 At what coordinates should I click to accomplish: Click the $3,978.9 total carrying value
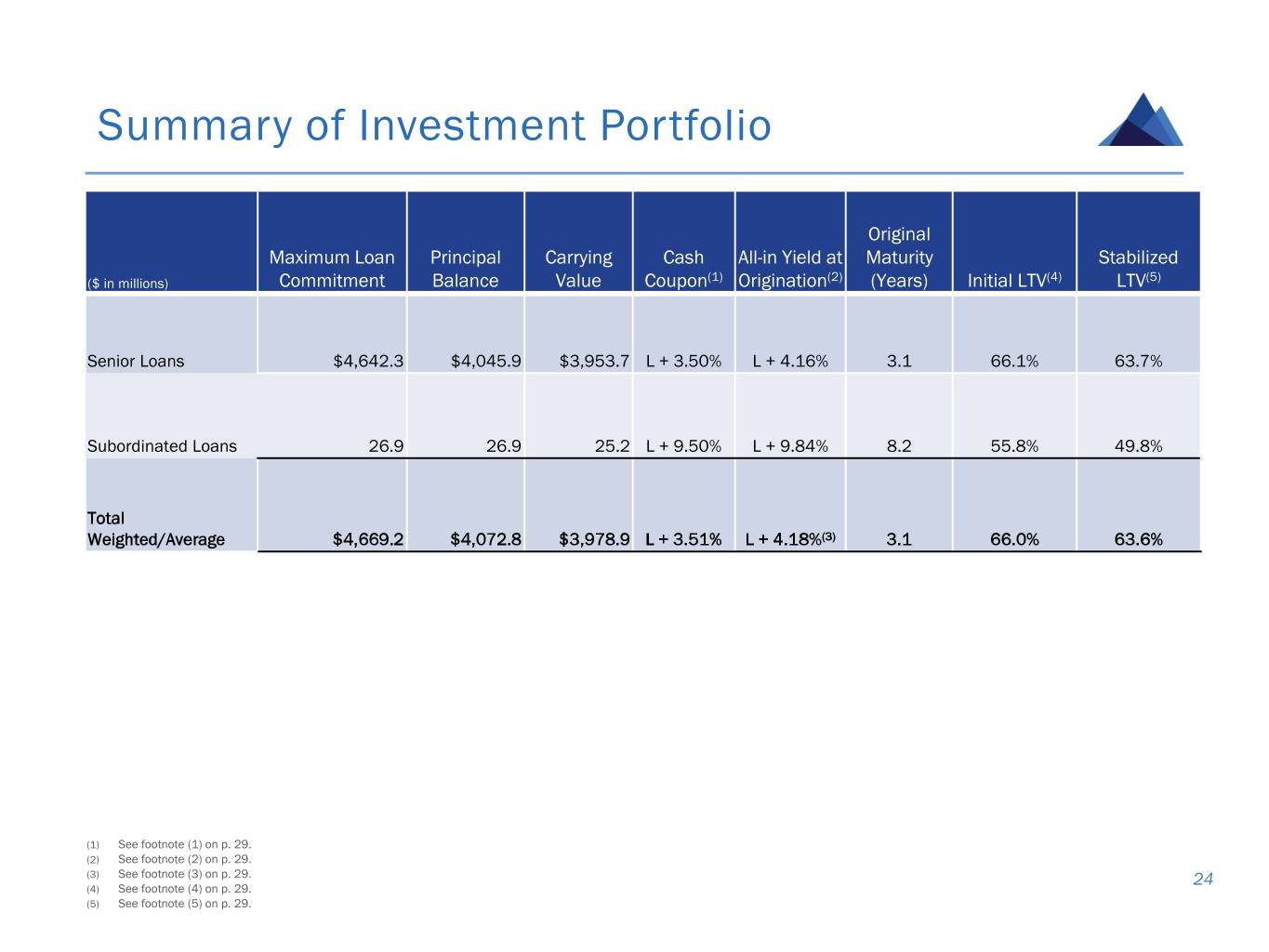pos(594,539)
